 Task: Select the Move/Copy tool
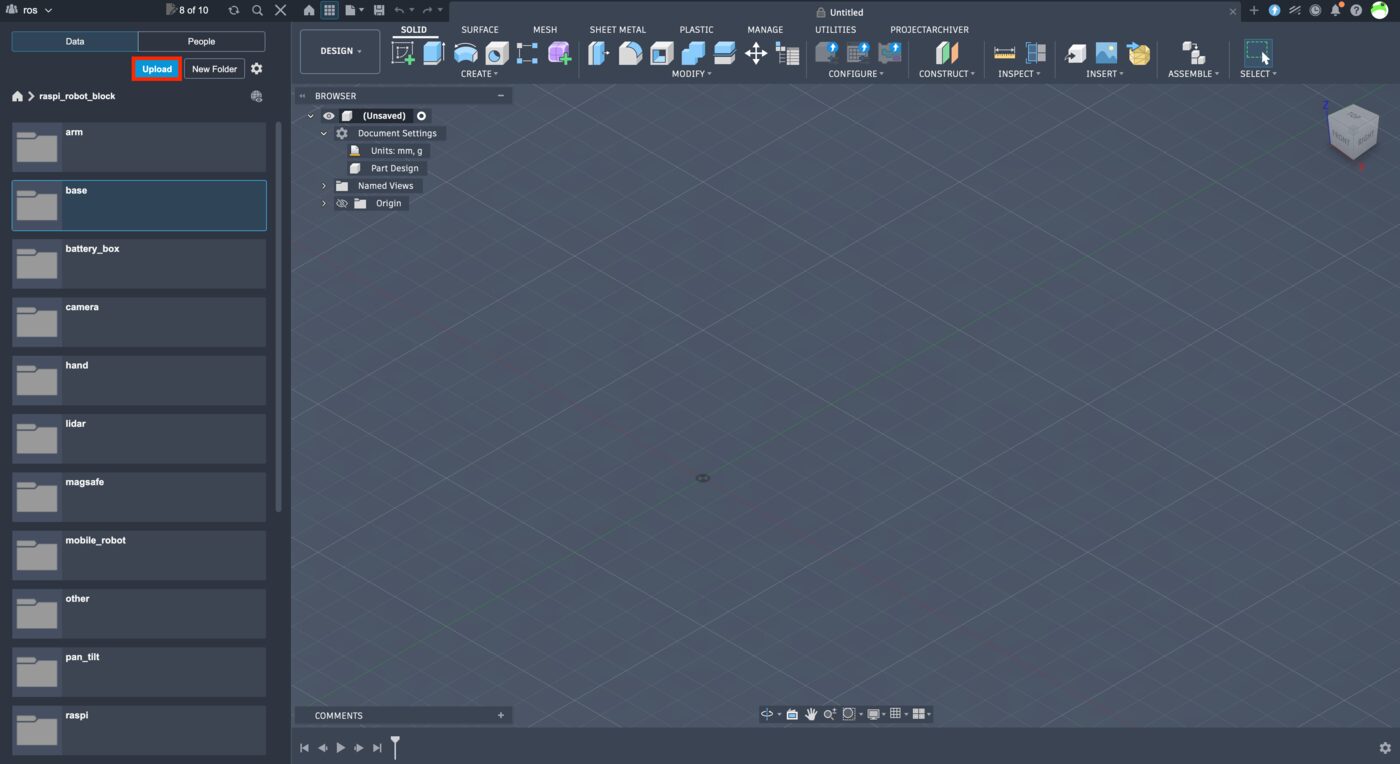(x=756, y=53)
